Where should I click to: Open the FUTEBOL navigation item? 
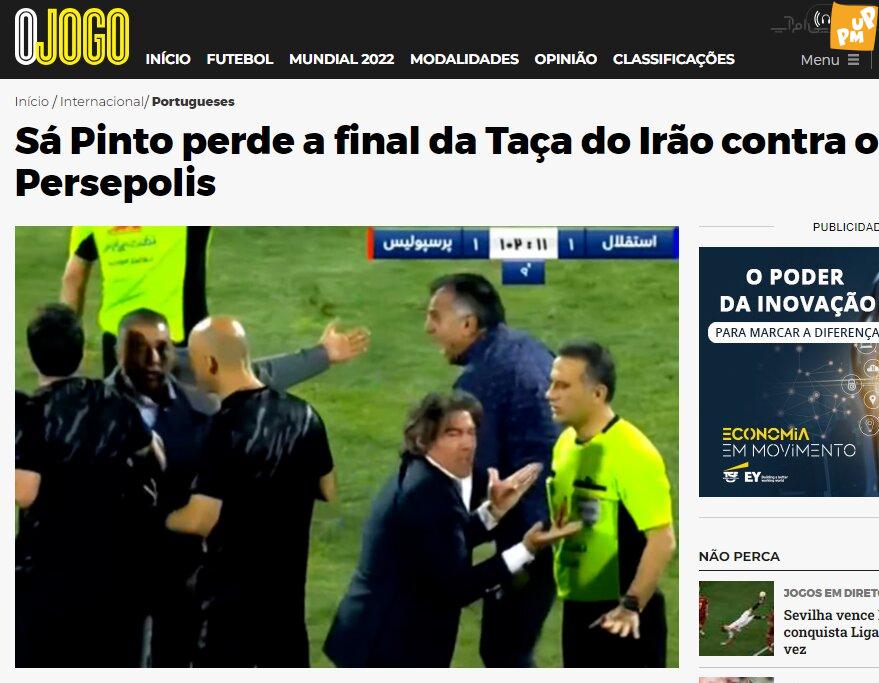click(240, 59)
